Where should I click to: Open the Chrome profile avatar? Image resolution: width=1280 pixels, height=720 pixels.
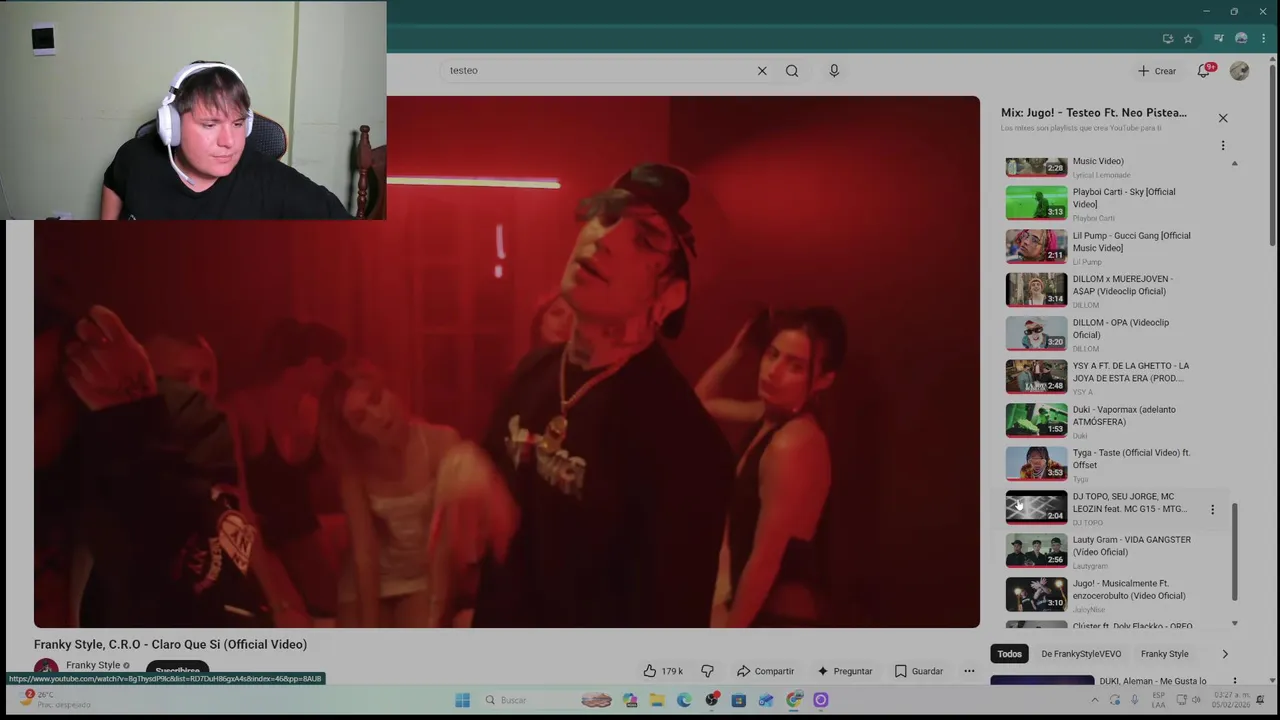coord(1241,39)
